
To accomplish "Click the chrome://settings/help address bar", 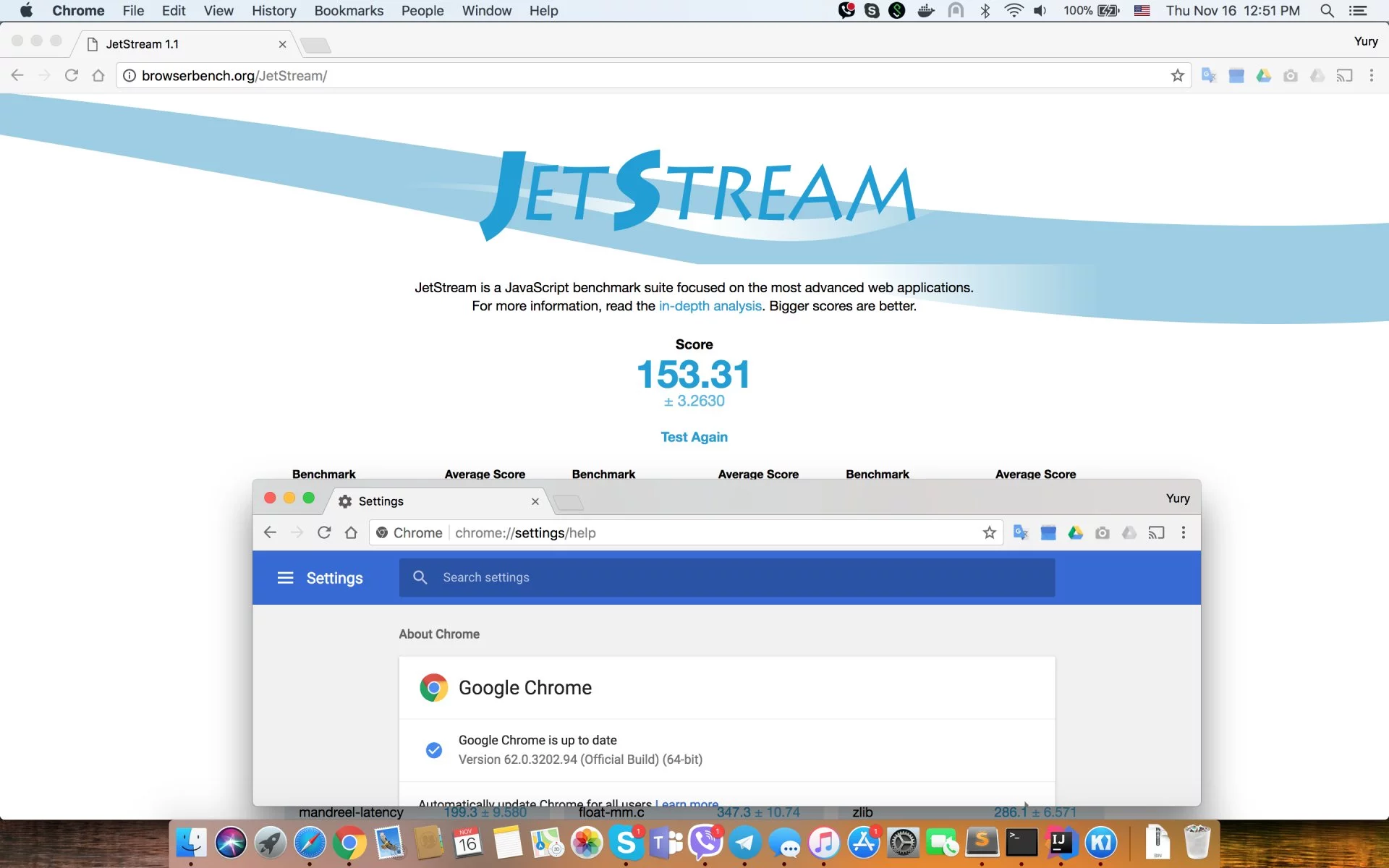I will (x=686, y=532).
